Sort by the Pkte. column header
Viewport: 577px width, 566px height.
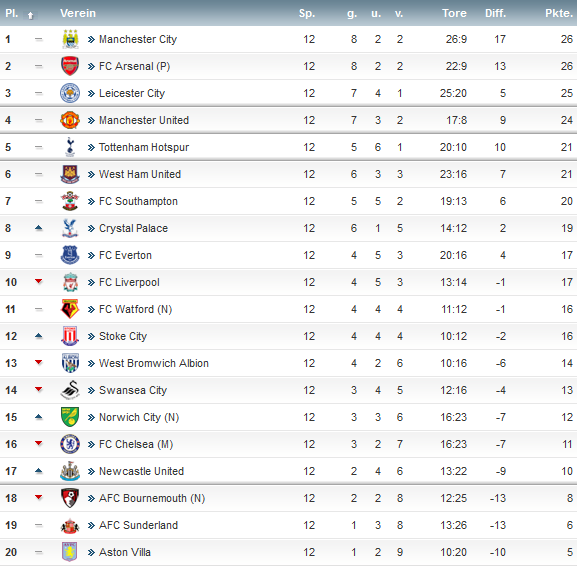tap(559, 13)
